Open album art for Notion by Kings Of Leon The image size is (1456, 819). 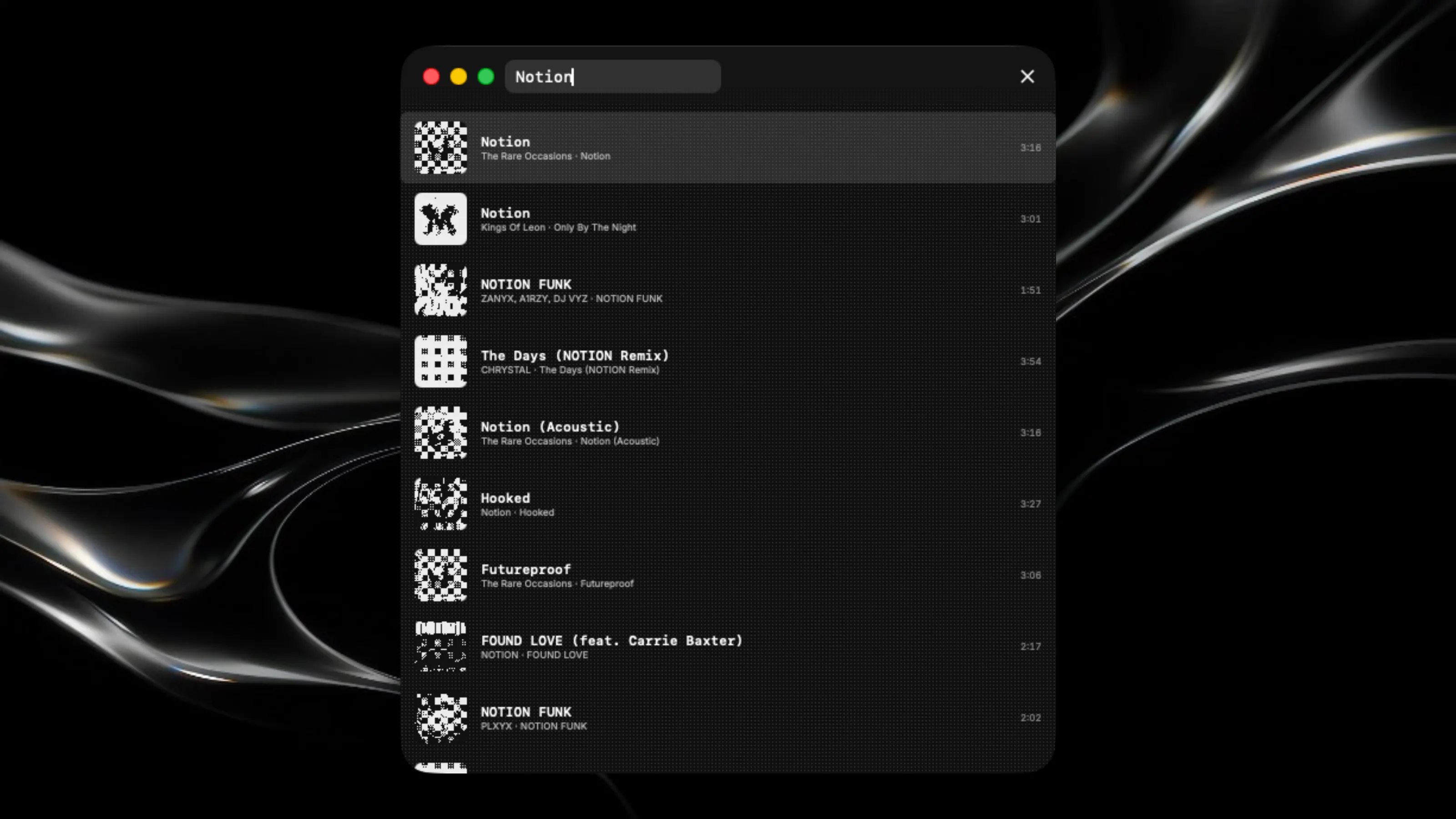[441, 219]
